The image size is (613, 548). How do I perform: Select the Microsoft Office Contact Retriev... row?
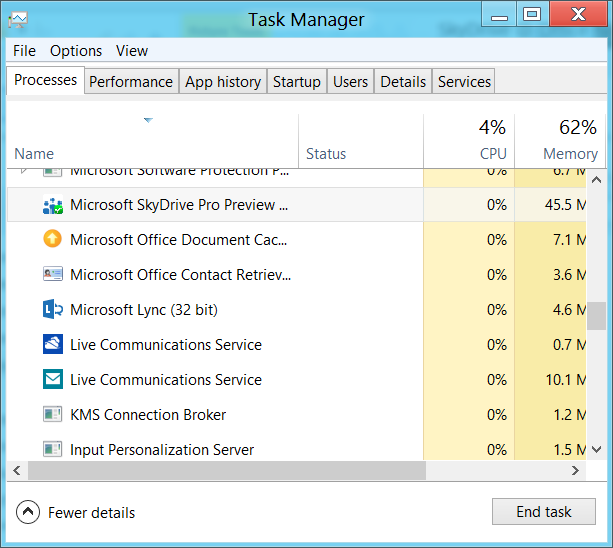tap(296, 274)
